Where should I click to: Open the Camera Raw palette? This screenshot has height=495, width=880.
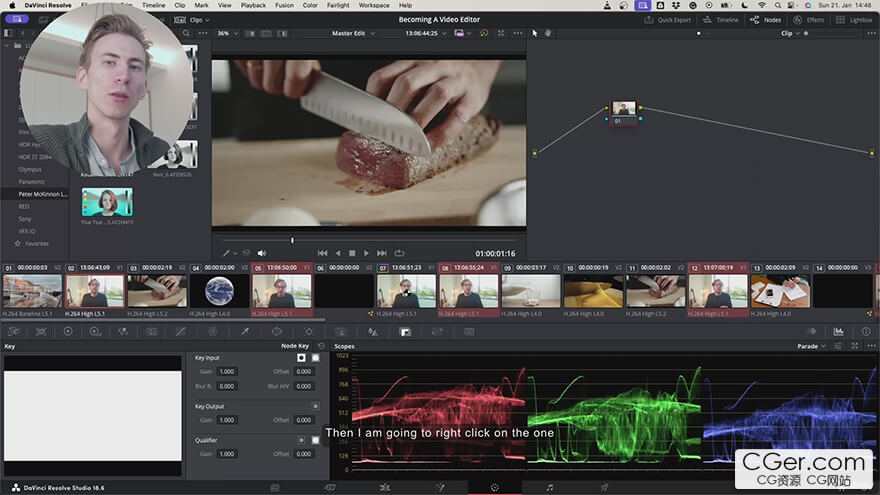13,332
